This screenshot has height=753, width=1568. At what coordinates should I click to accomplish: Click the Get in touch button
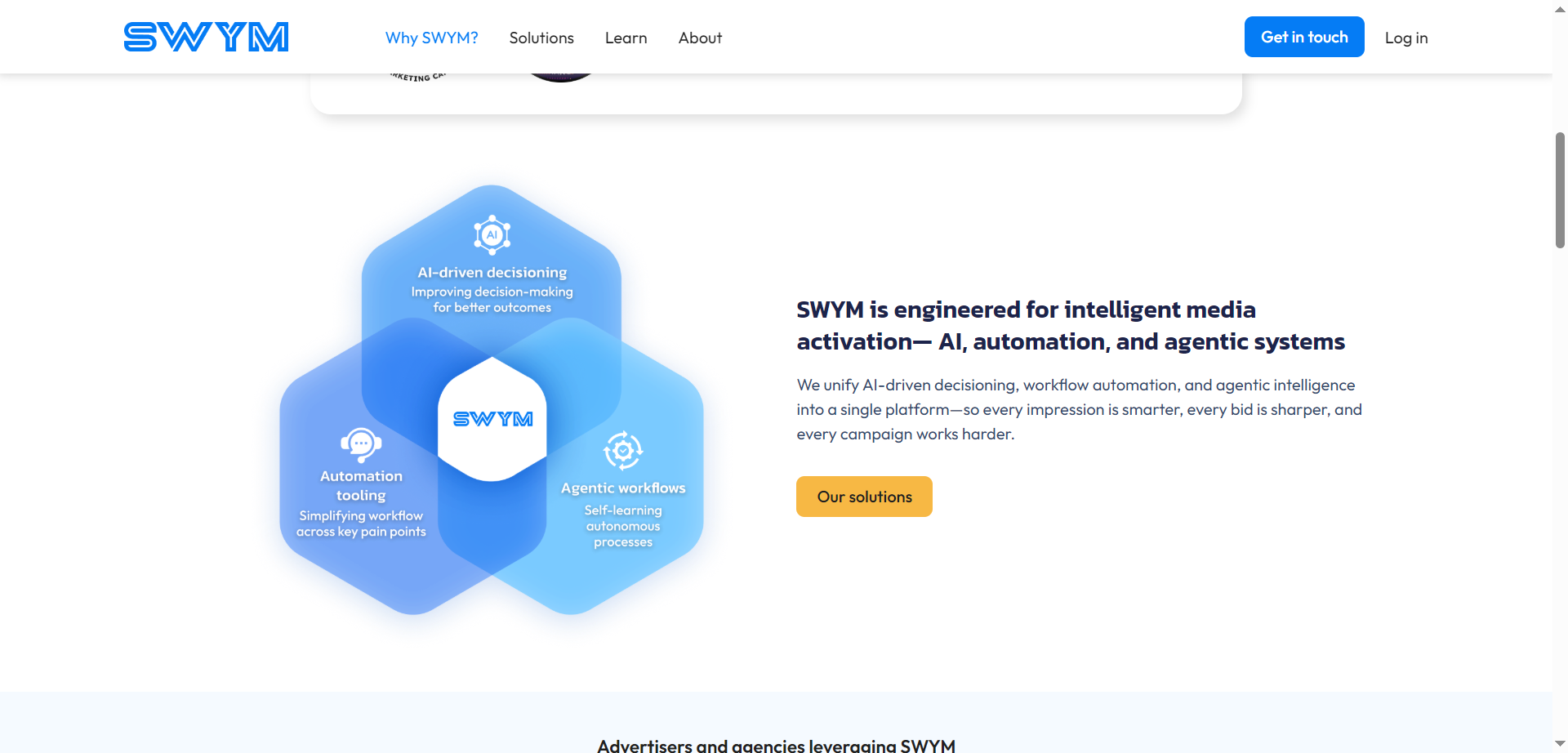(x=1303, y=36)
